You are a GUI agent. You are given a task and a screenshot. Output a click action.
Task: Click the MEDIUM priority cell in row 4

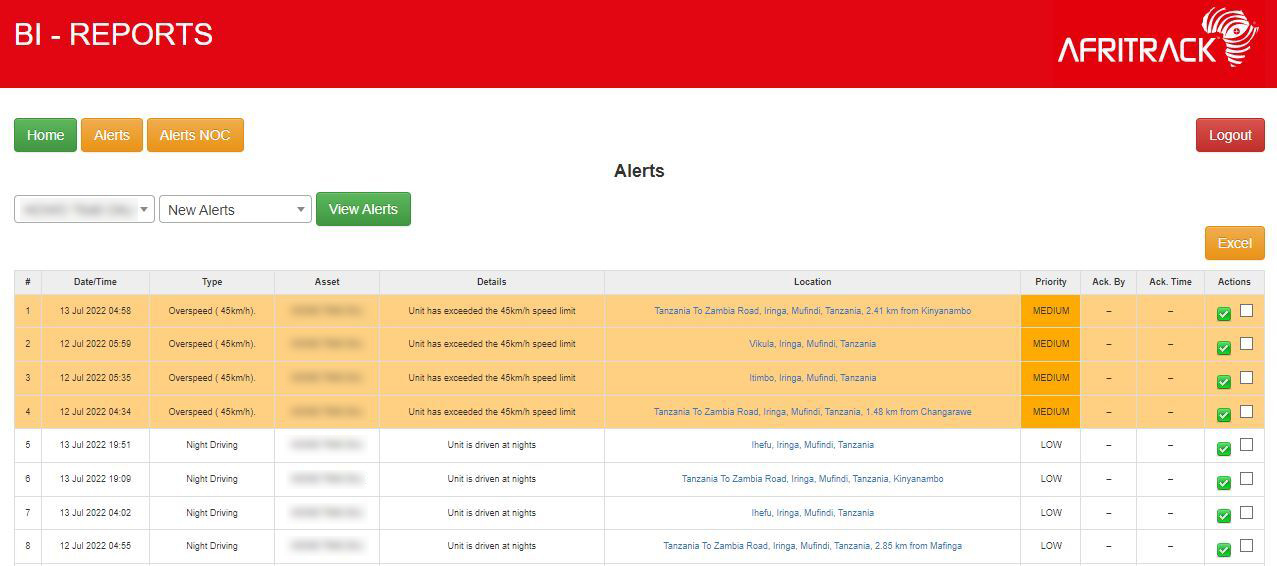[x=1051, y=412]
